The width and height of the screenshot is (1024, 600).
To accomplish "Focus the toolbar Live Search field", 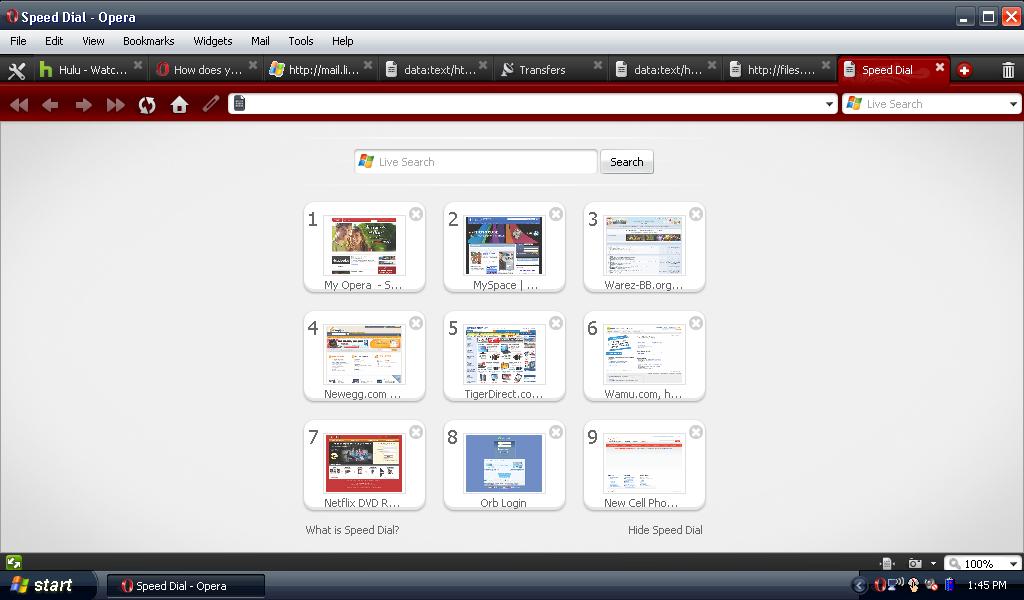I will pyautogui.click(x=931, y=104).
